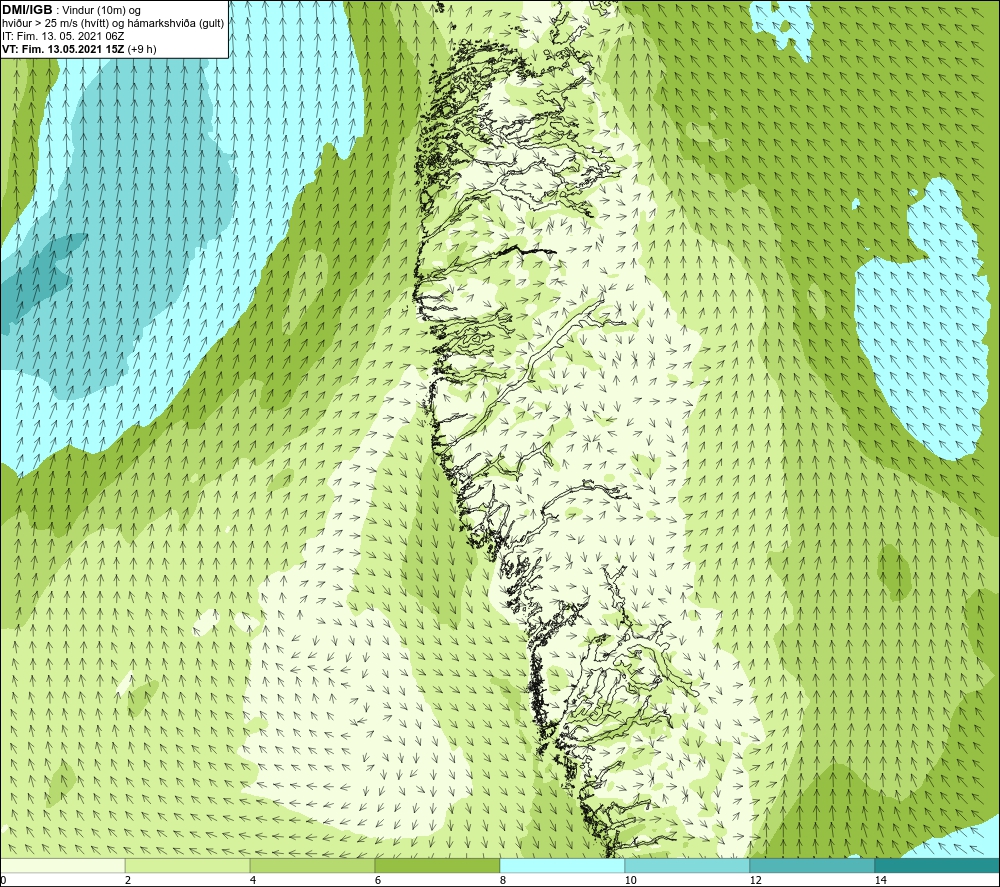This screenshot has width=1000, height=887.
Task: Click the 'IT: Fim. 13. 05. 2021 06Z' line
Action: tap(63, 36)
